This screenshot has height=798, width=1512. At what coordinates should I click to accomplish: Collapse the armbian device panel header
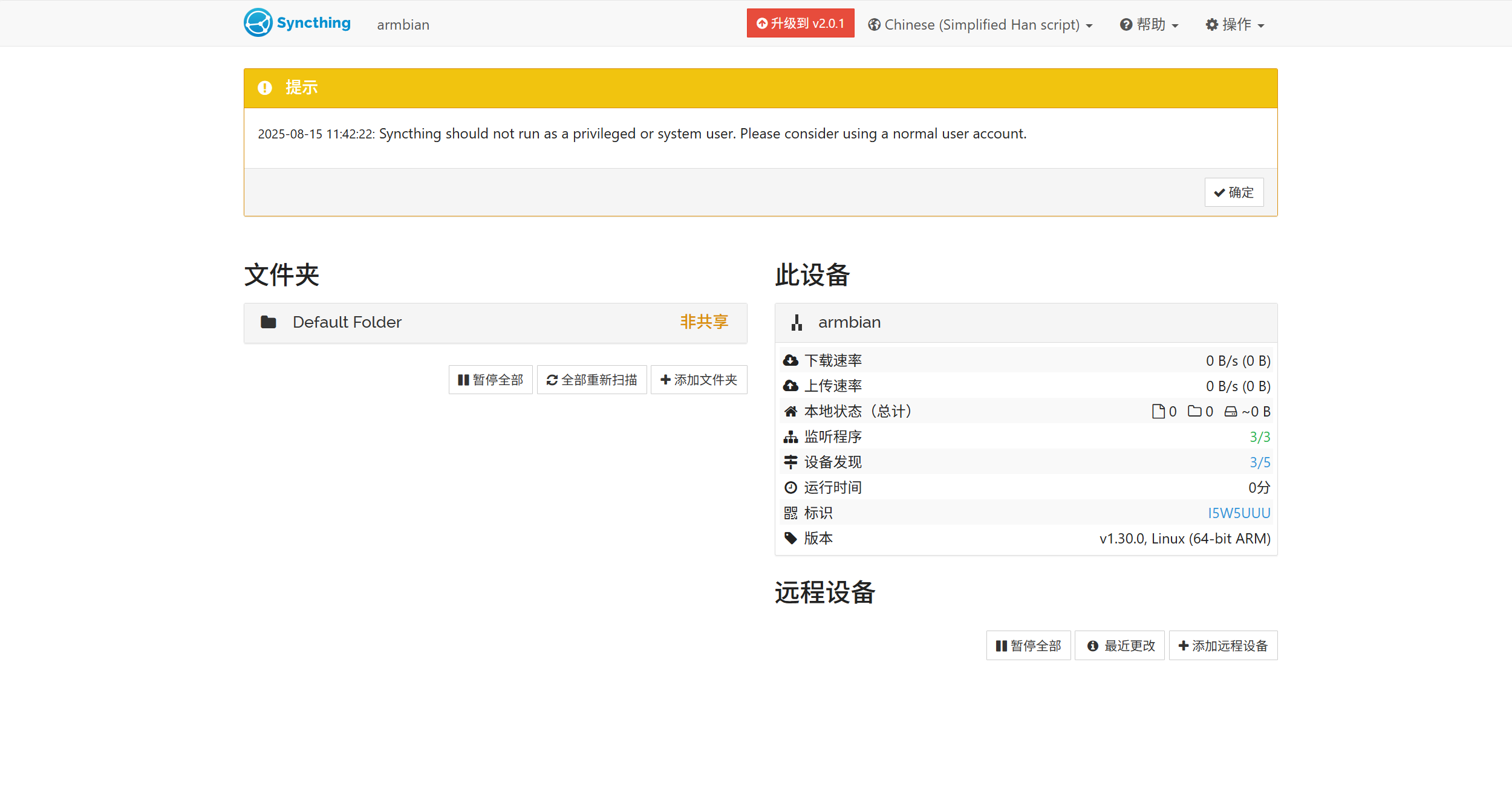coord(1026,323)
